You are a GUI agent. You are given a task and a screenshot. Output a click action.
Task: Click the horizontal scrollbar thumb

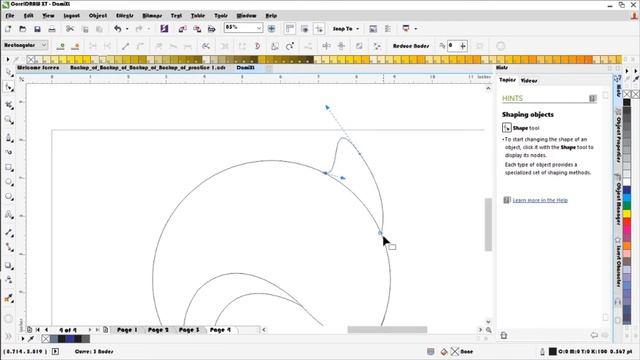point(387,330)
